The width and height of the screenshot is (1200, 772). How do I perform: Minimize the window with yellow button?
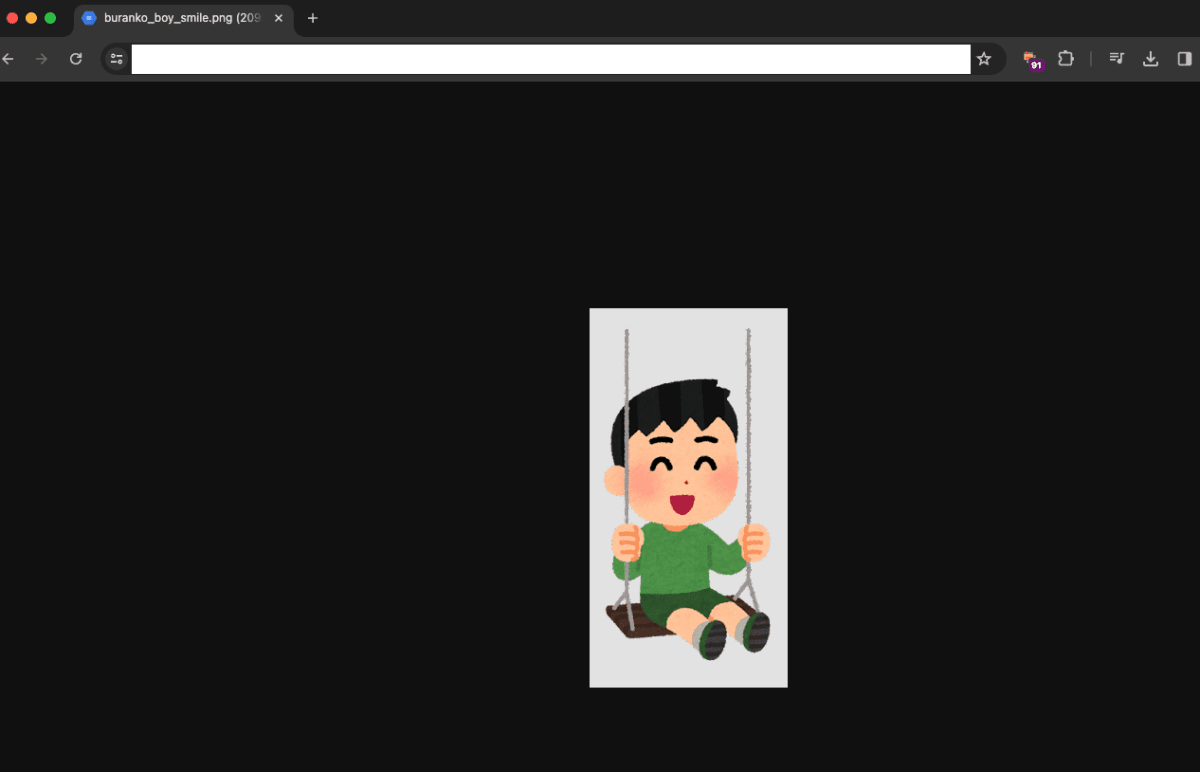31,18
